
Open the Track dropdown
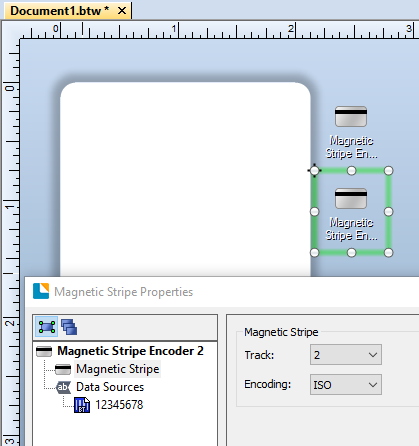tap(346, 355)
